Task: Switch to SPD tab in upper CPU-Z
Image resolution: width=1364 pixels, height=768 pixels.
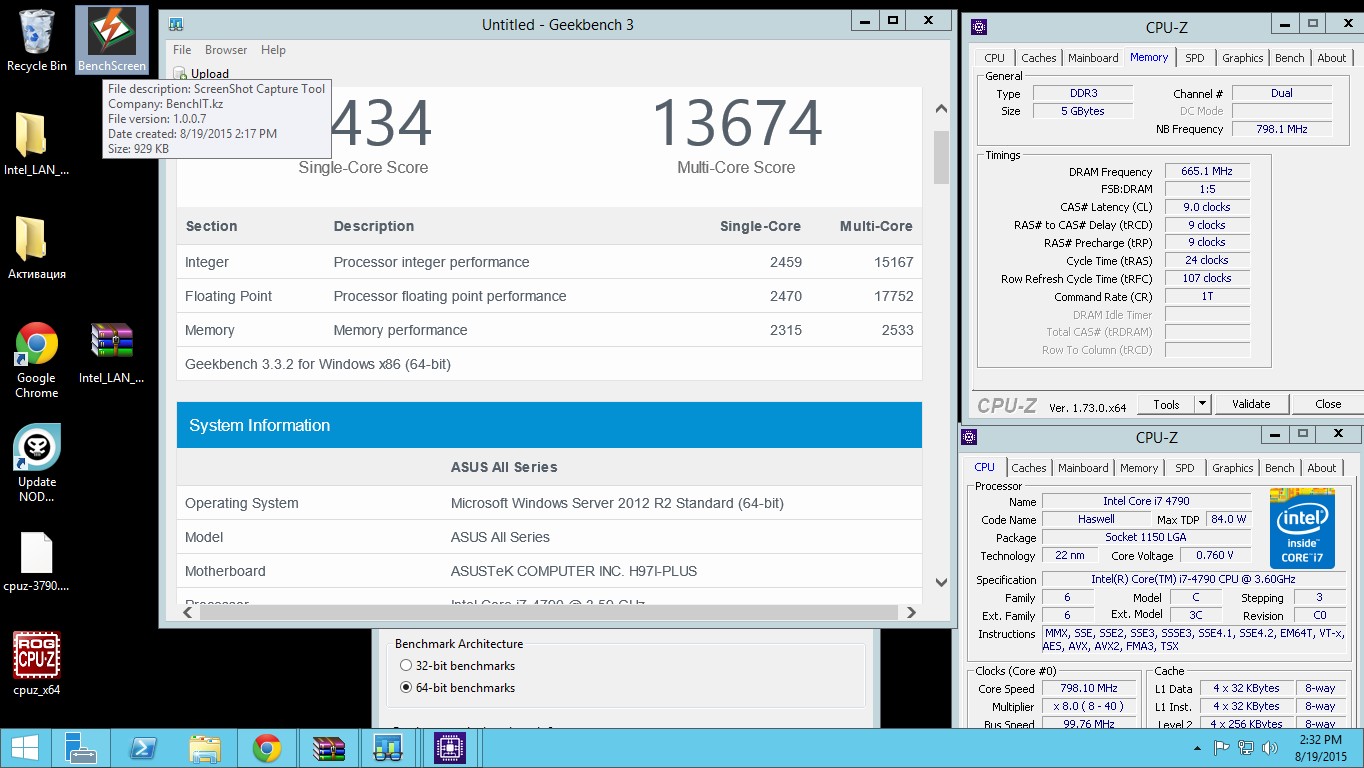Action: click(1195, 58)
